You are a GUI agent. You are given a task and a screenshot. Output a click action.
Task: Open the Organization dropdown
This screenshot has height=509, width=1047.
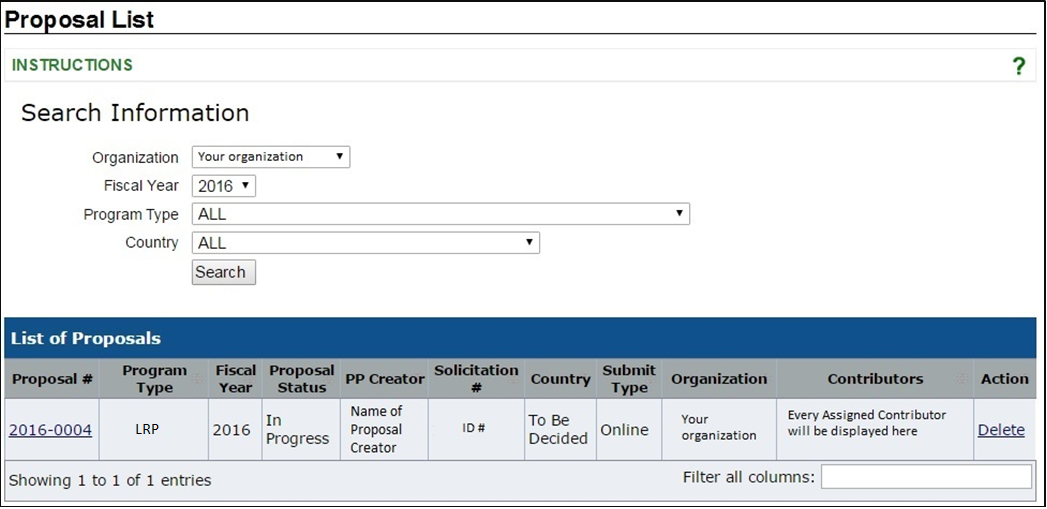tap(270, 157)
